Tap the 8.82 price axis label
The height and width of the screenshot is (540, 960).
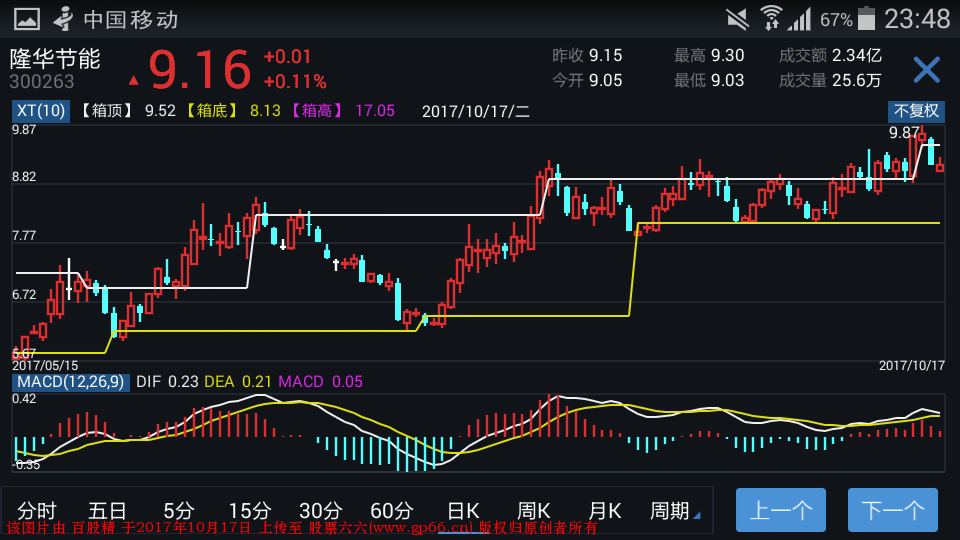coord(24,177)
